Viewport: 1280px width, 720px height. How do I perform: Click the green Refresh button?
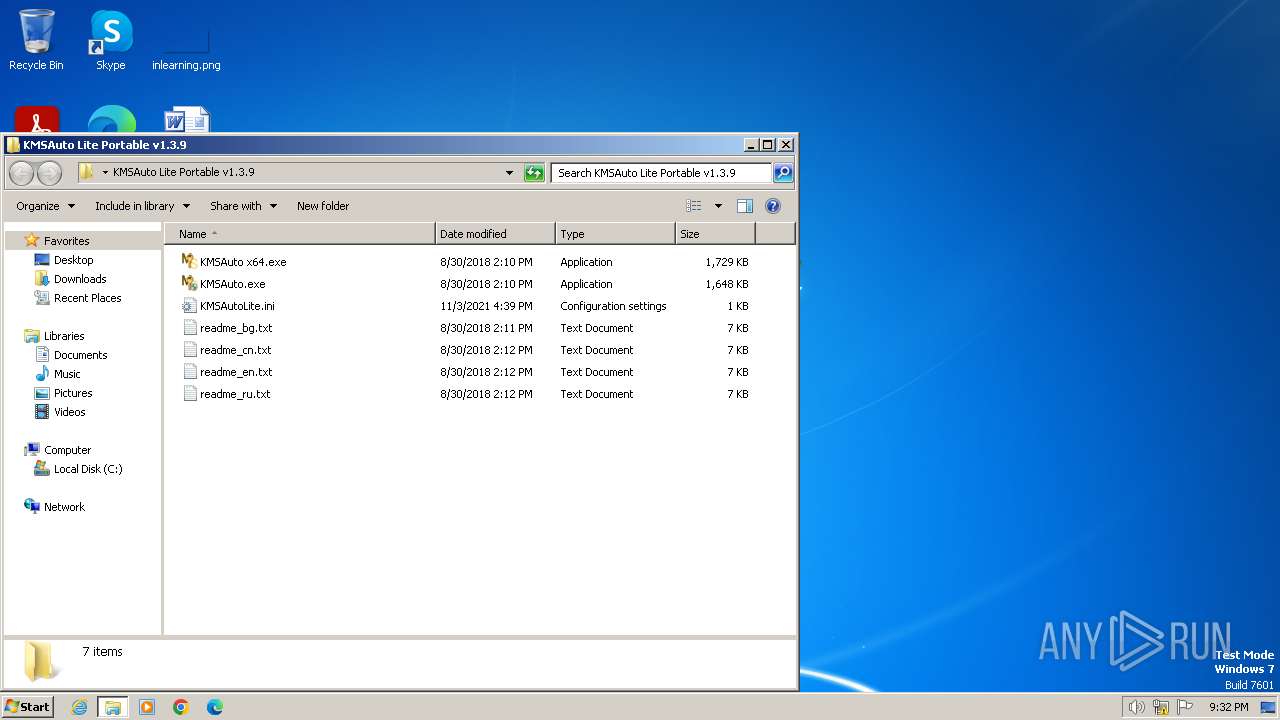point(534,173)
